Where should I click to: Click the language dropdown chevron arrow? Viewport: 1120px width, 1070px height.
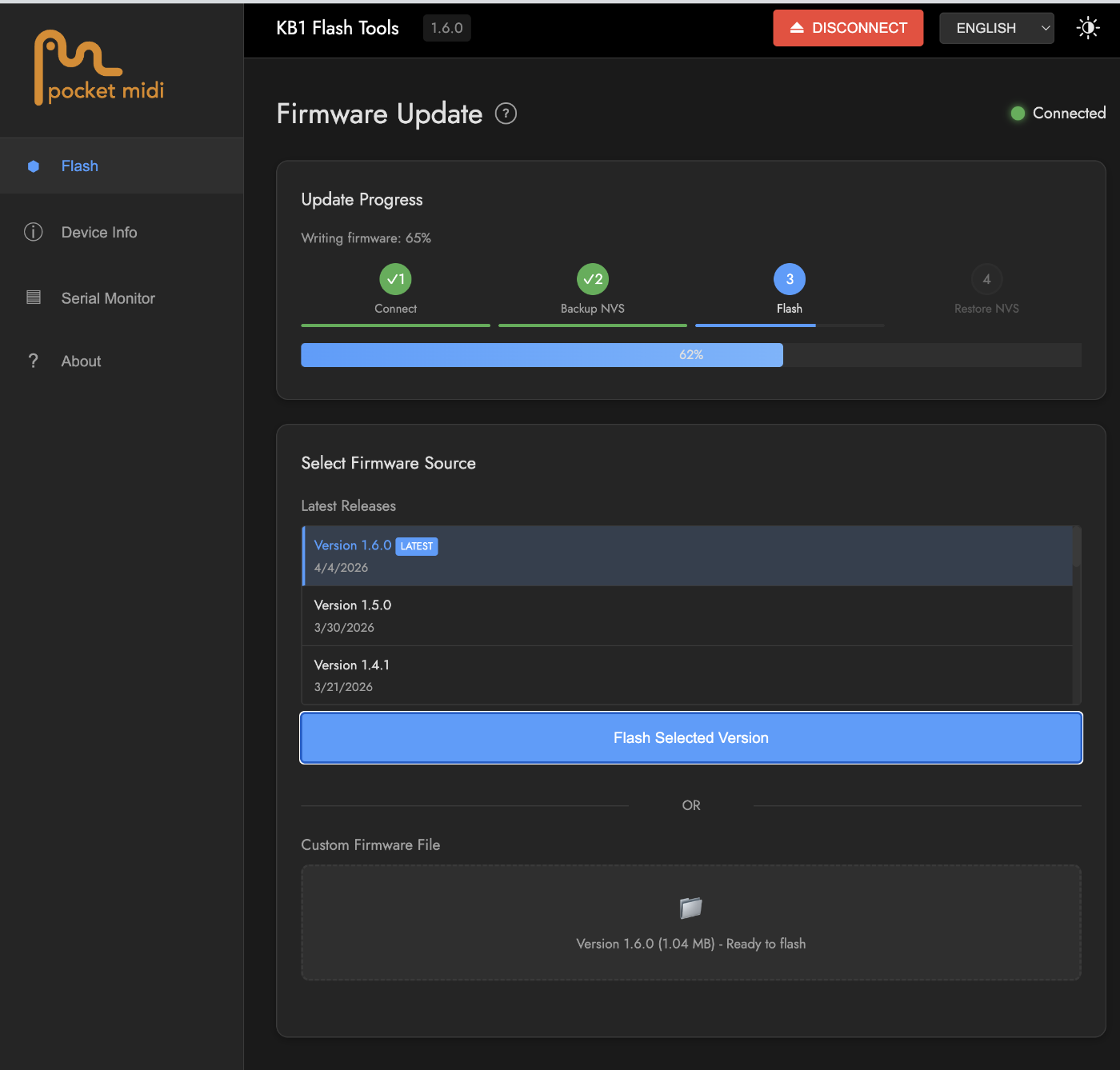(1045, 28)
